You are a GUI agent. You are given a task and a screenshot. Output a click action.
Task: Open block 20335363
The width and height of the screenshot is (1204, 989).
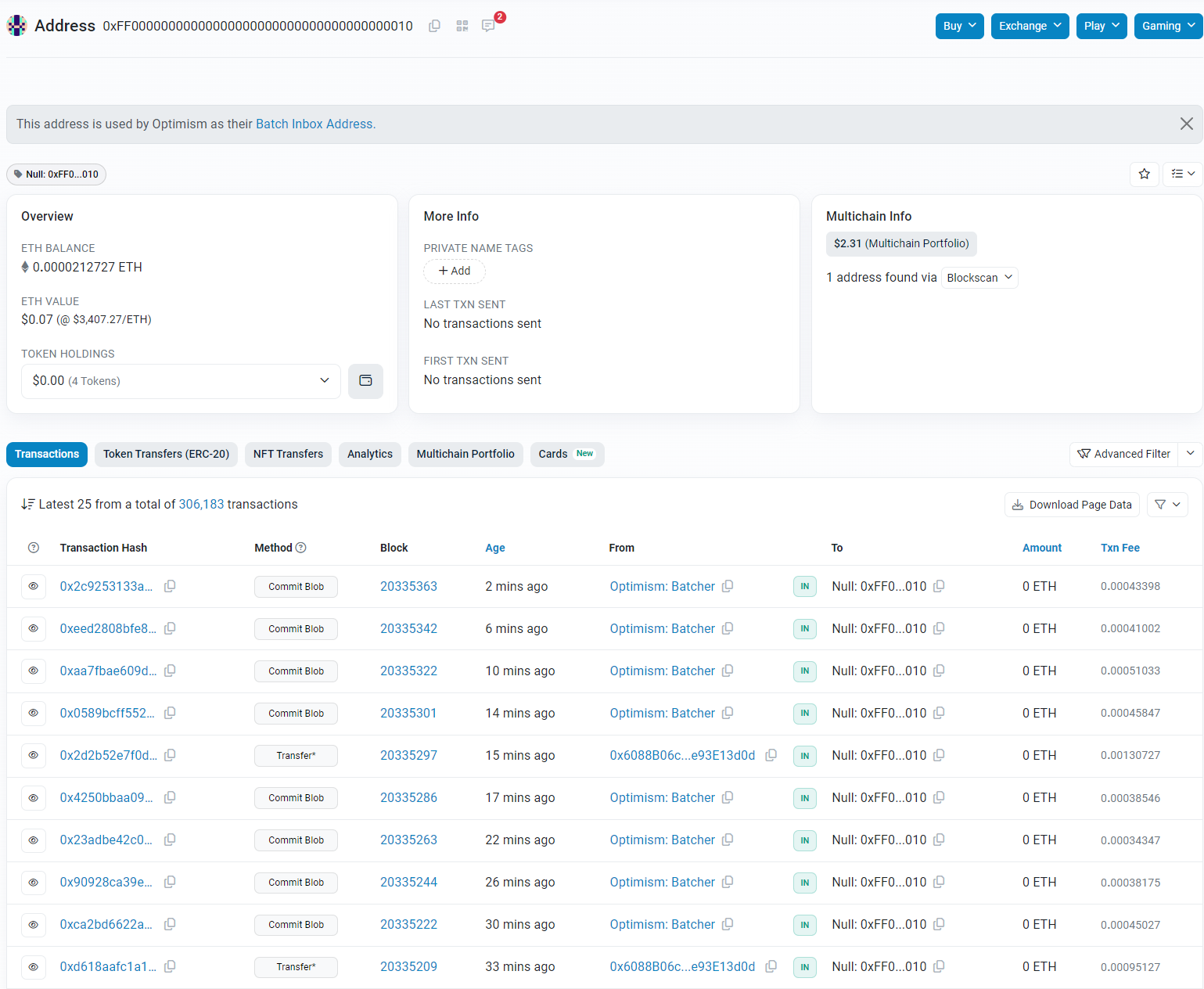(408, 586)
